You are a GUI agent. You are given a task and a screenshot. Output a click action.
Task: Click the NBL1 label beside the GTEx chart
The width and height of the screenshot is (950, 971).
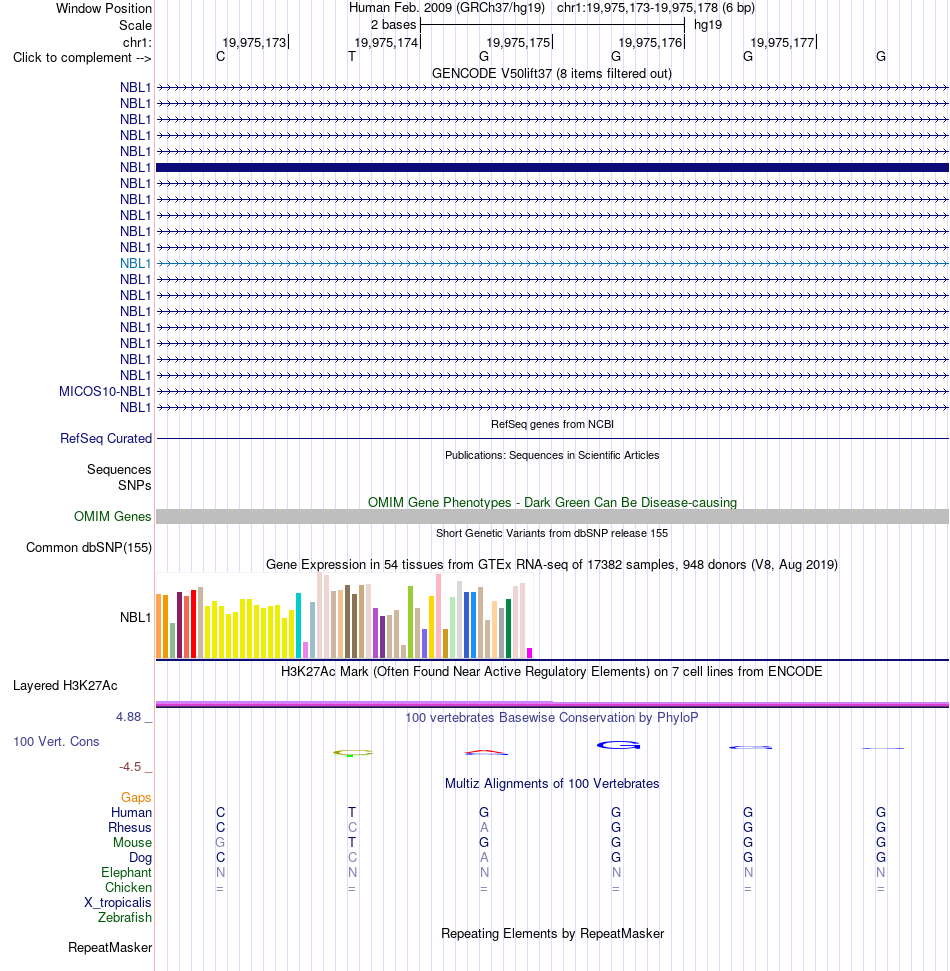click(x=136, y=617)
